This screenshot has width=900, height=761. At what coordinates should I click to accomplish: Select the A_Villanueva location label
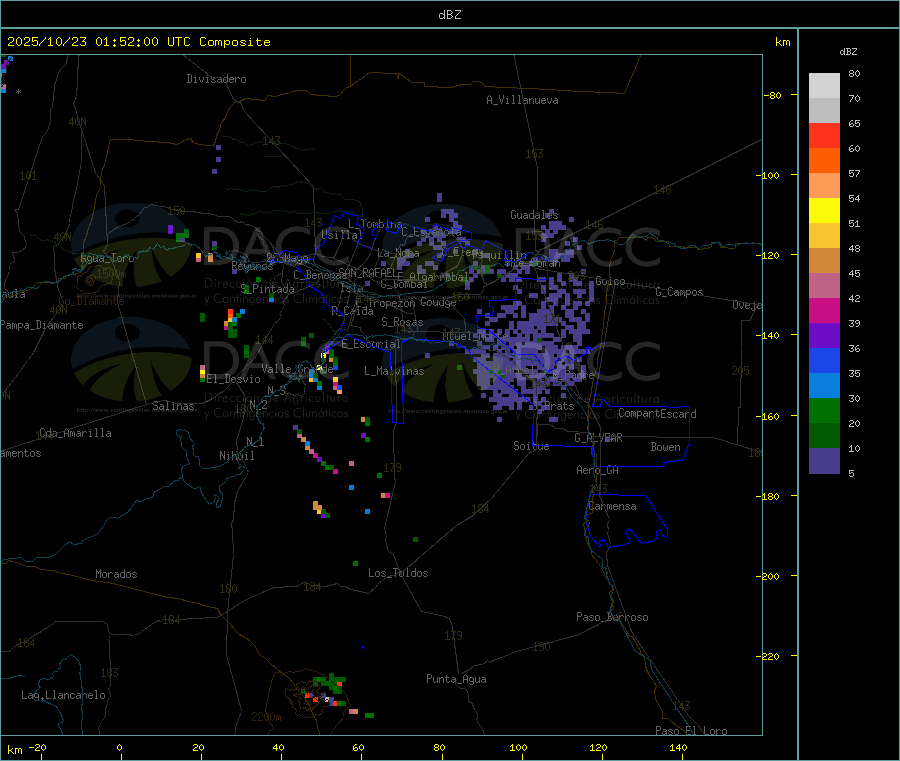tap(522, 100)
